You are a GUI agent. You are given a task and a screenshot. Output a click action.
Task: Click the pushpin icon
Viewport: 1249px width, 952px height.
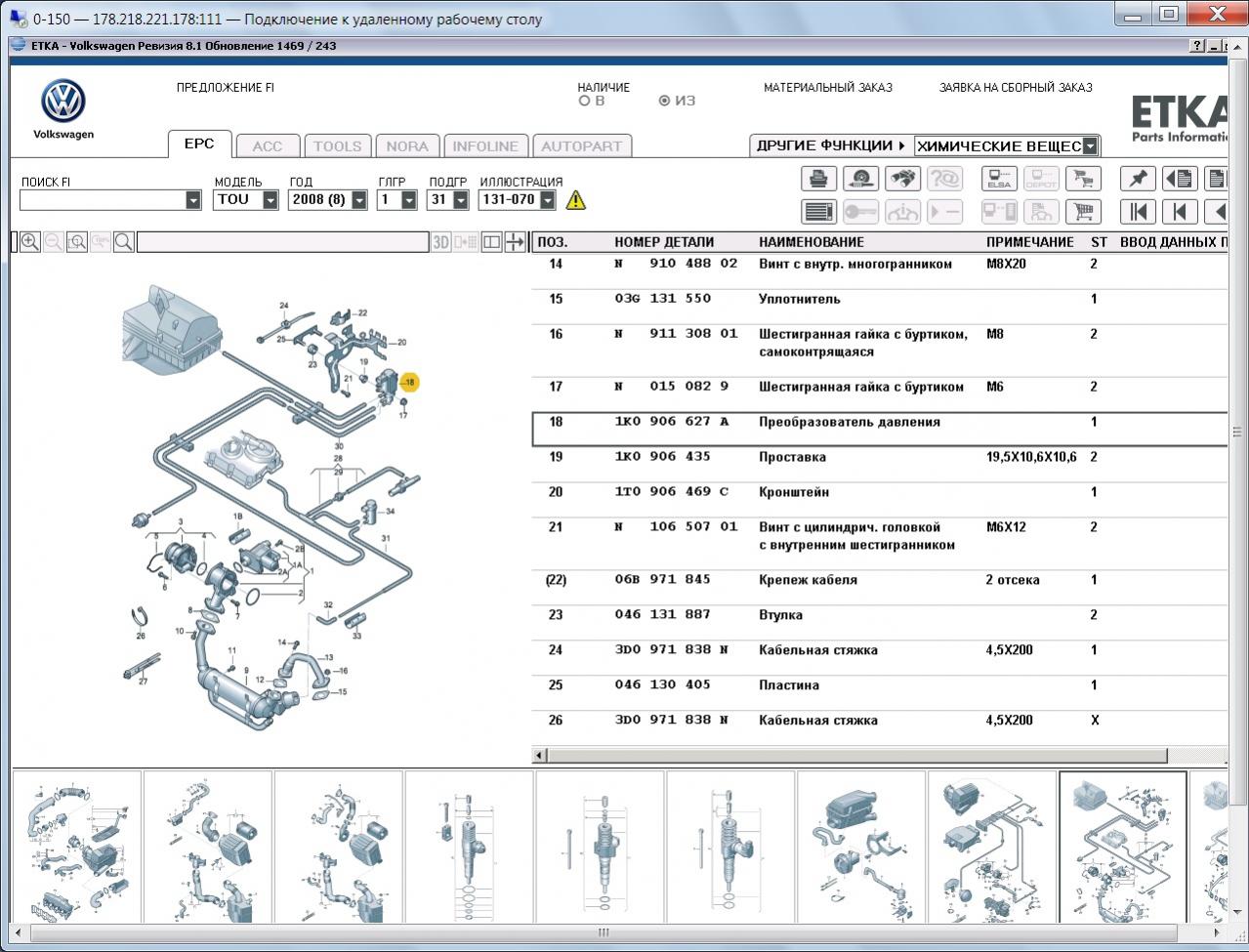tap(1138, 179)
